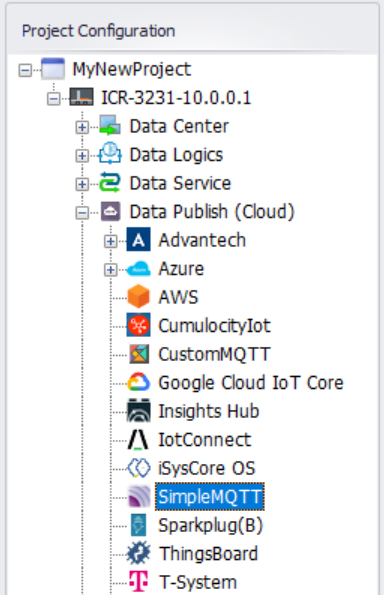Select the ICR-3231-10.0.0.1 label

[x=176, y=98]
